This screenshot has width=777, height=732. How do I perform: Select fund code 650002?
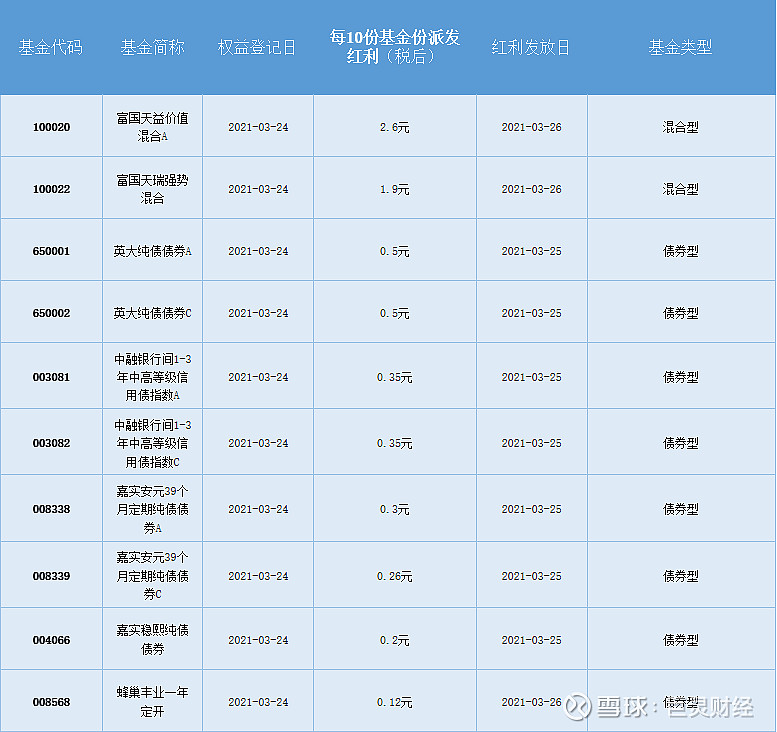click(x=52, y=313)
